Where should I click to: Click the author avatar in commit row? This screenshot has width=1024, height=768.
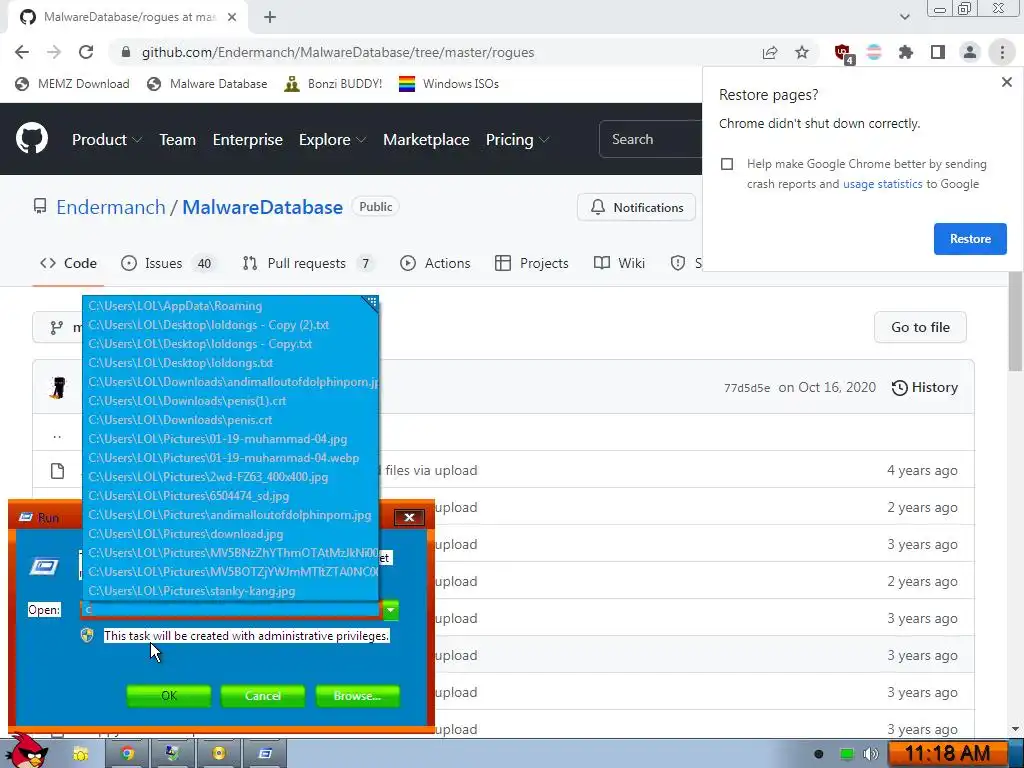(x=57, y=387)
